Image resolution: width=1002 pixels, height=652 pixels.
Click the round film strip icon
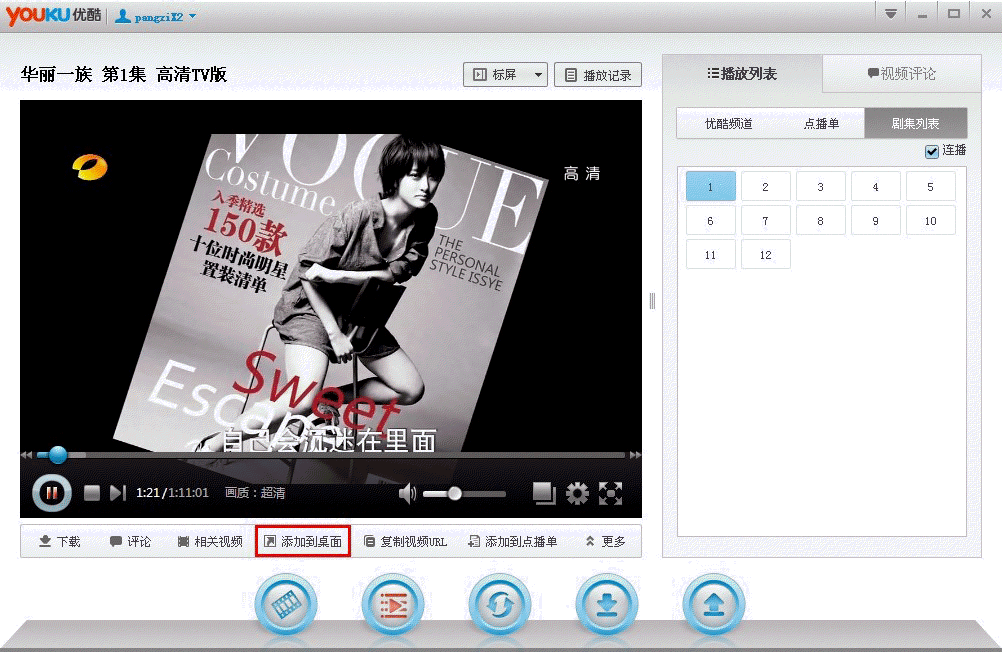286,605
